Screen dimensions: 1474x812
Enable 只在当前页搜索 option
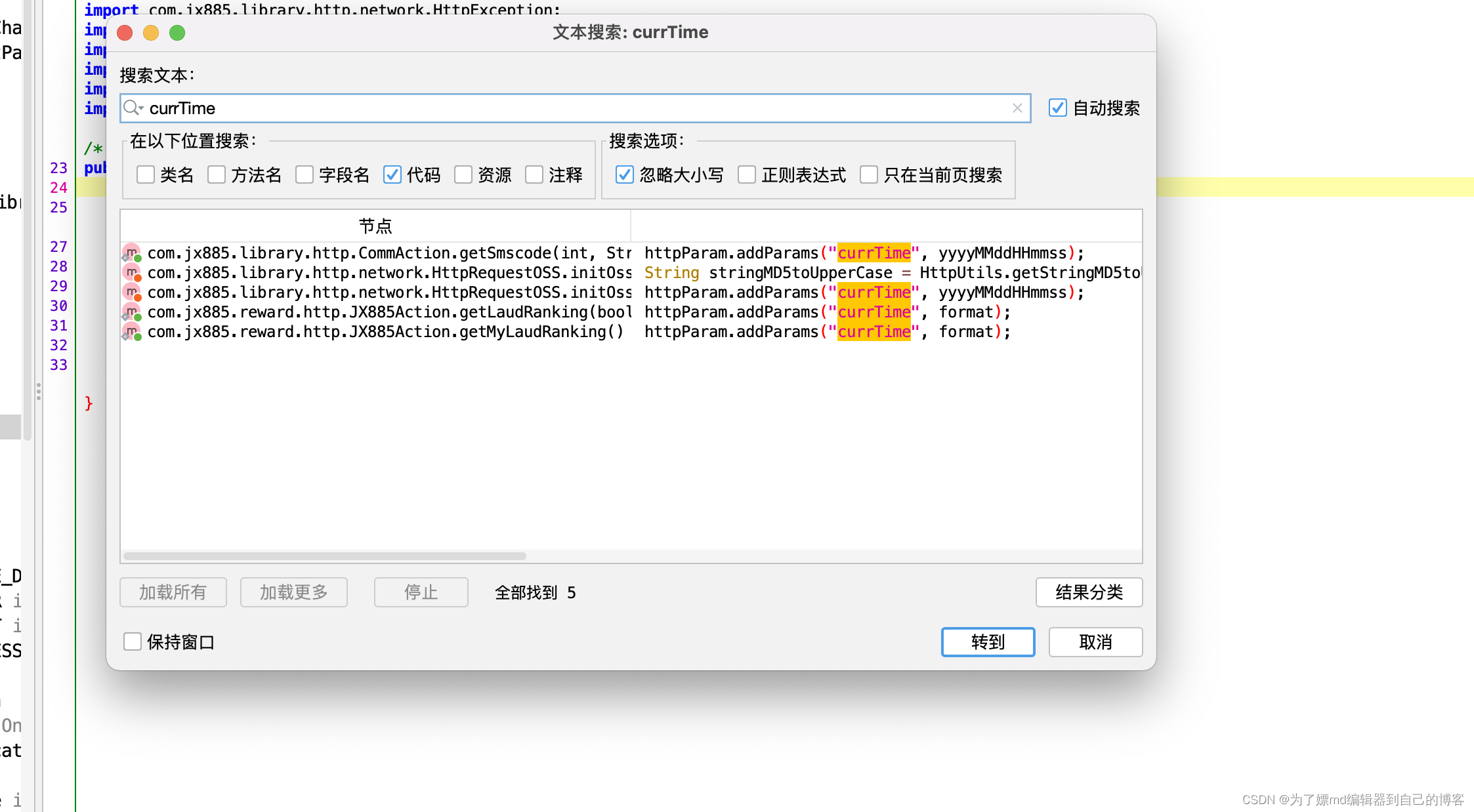click(869, 175)
